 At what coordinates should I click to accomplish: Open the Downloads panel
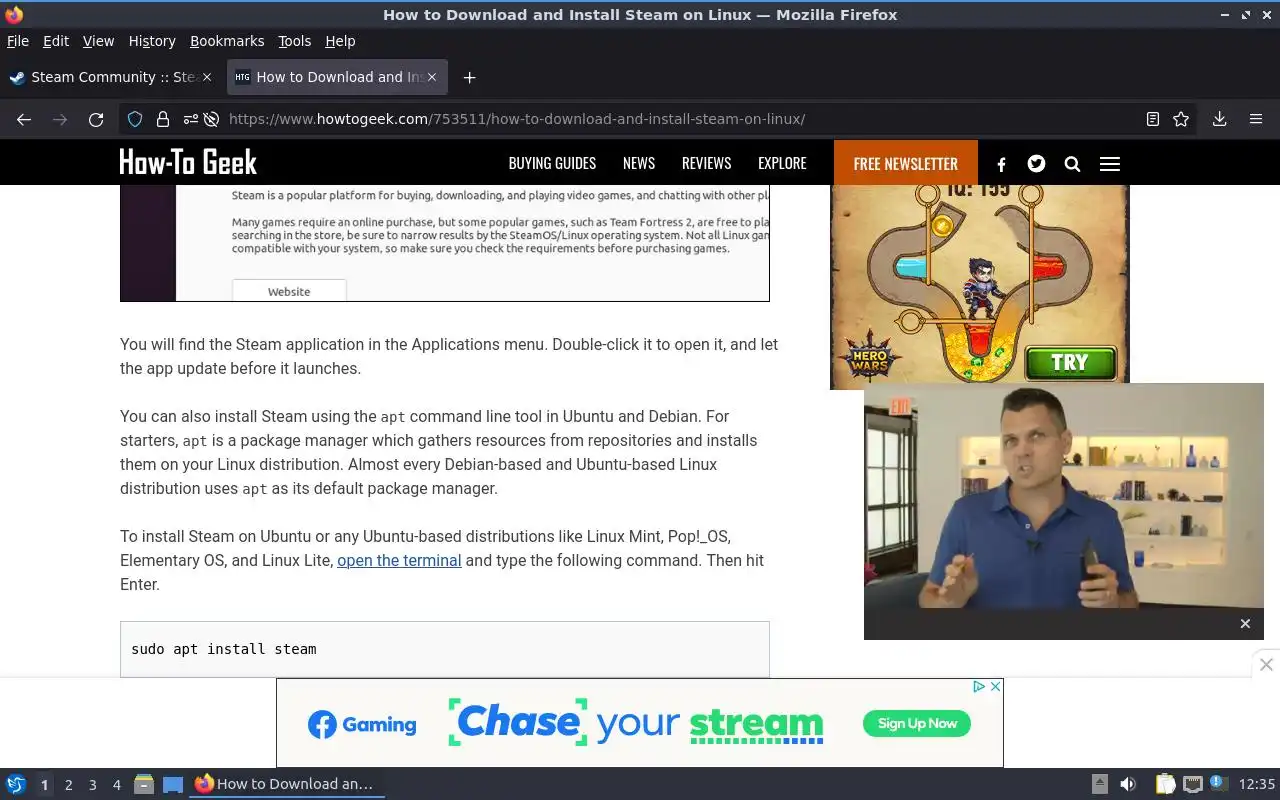[x=1219, y=119]
